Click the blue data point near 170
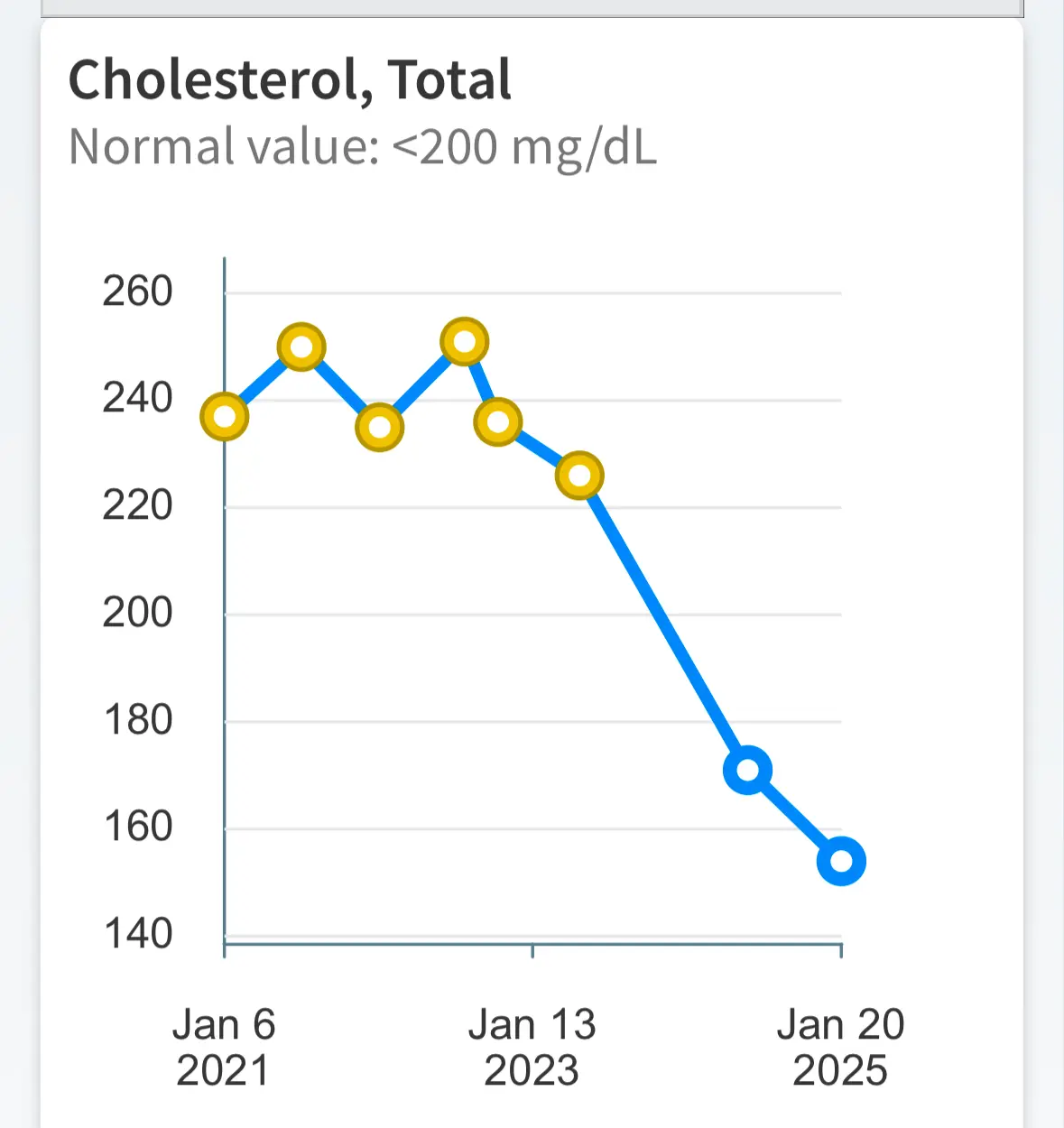The width and height of the screenshot is (1064, 1128). click(748, 771)
